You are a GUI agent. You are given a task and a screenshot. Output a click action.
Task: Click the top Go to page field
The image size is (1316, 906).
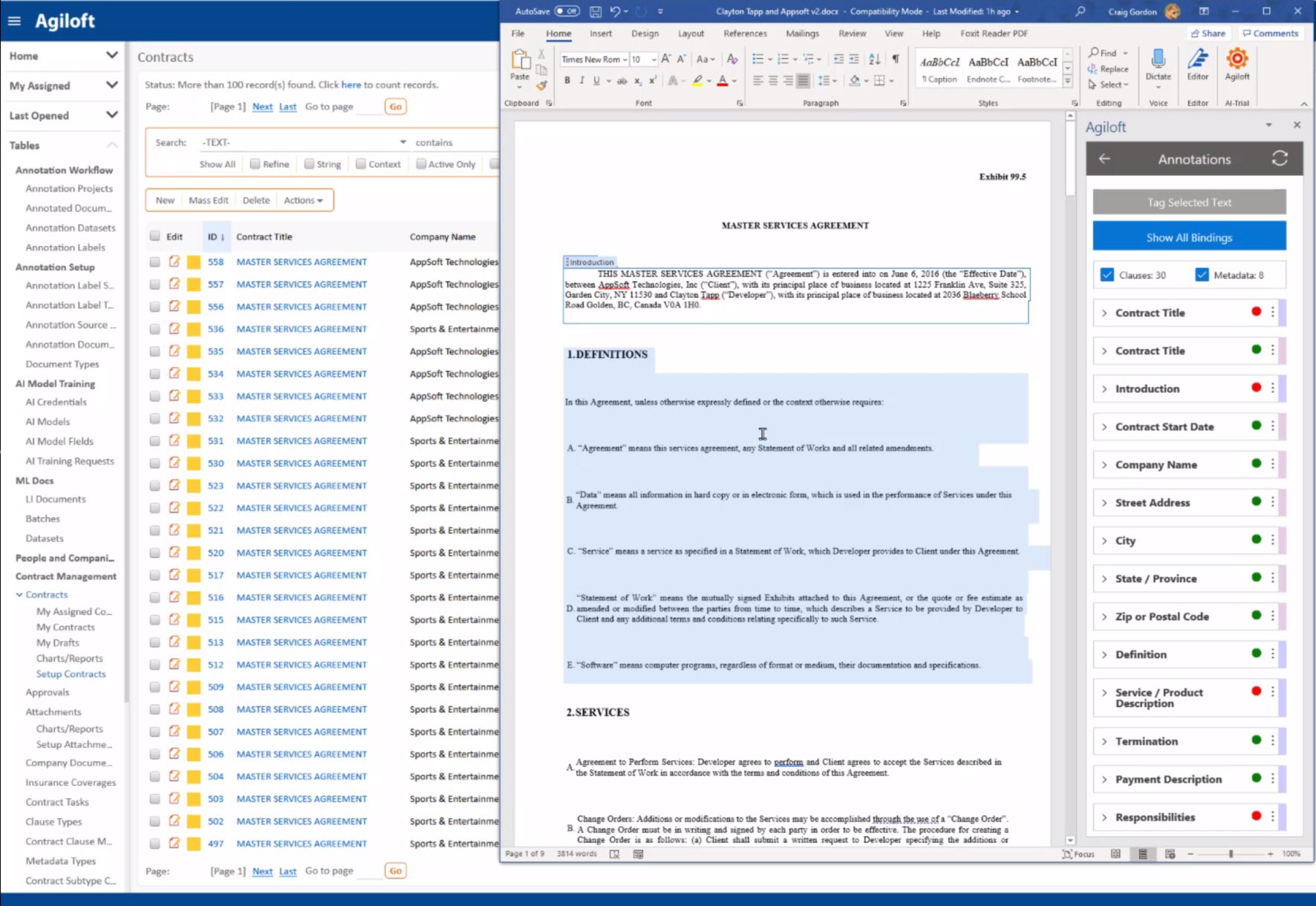coord(368,107)
